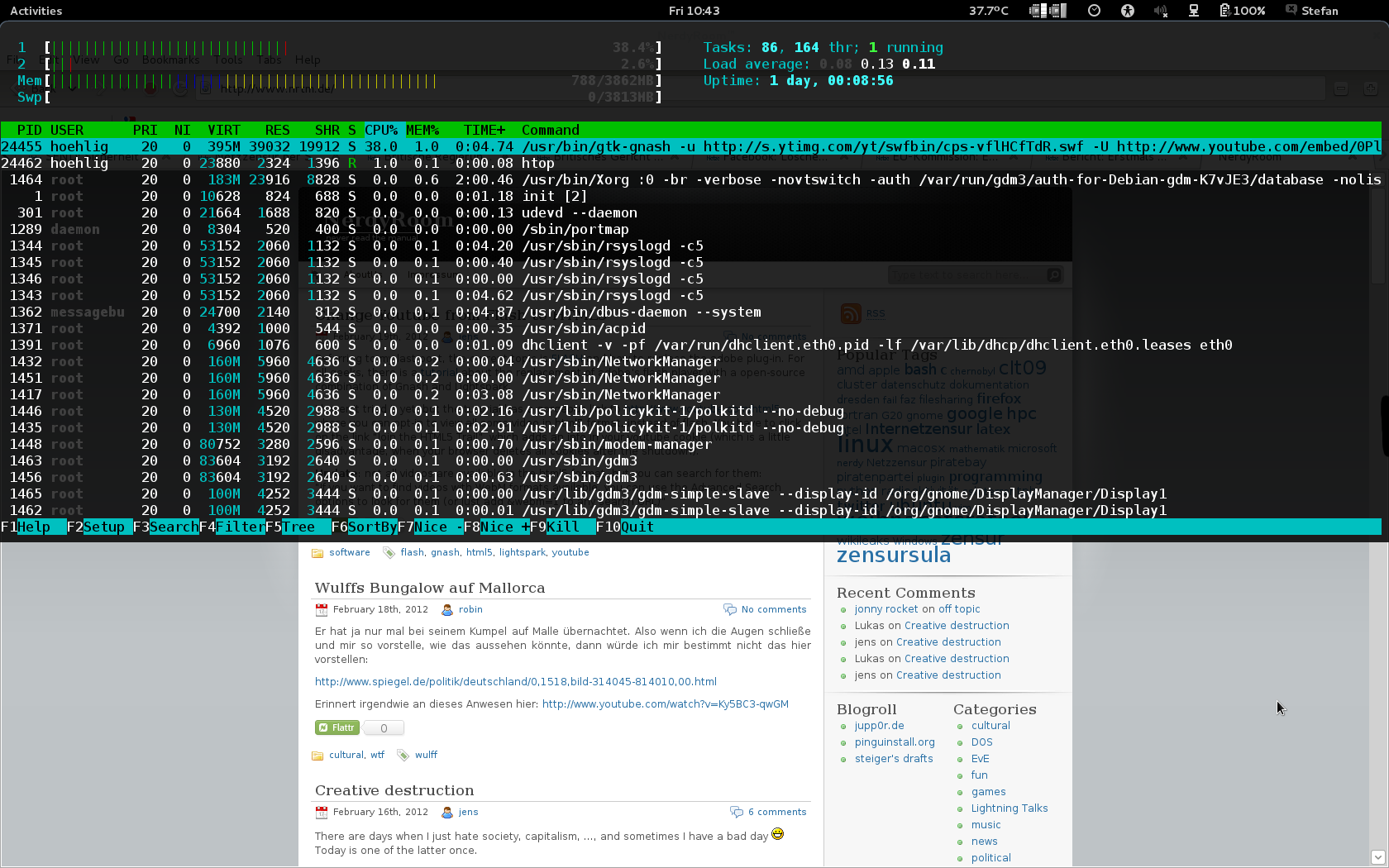This screenshot has height=868, width=1389.
Task: Open the DOS category link
Action: click(982, 742)
